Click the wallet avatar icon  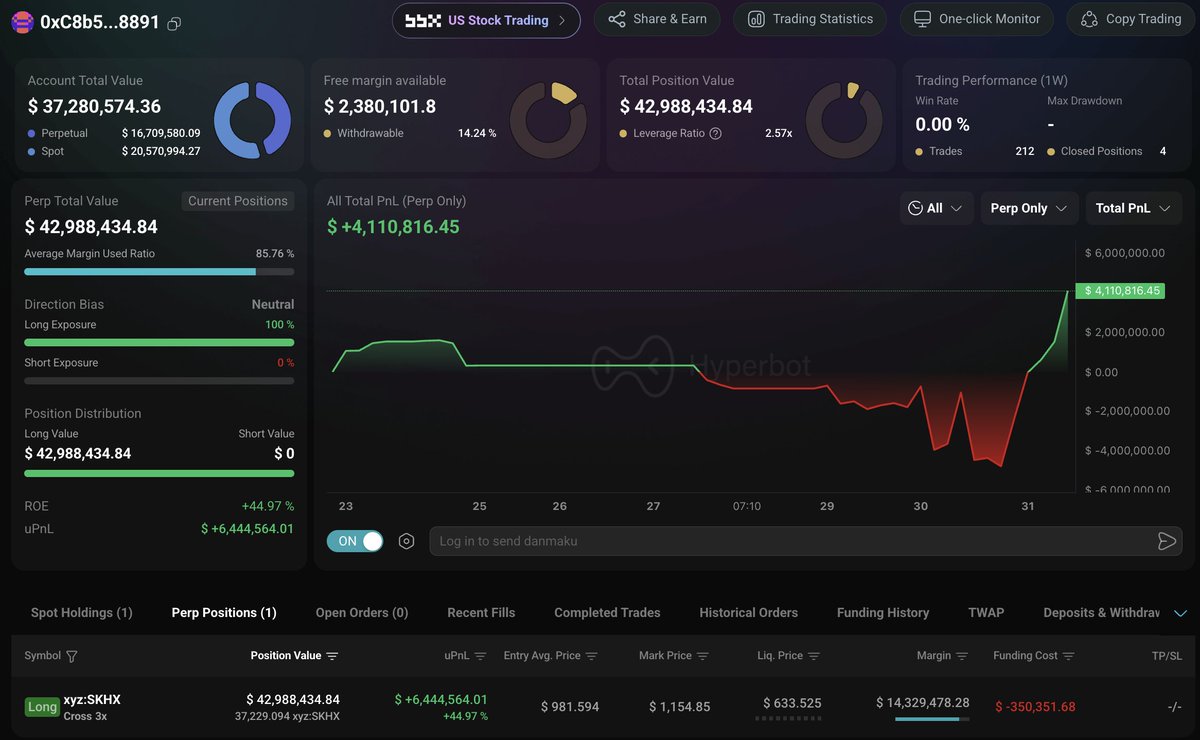(x=22, y=22)
